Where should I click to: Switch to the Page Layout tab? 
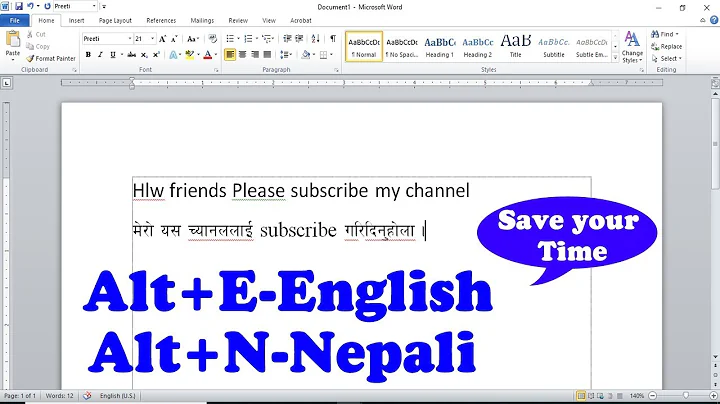(x=115, y=20)
